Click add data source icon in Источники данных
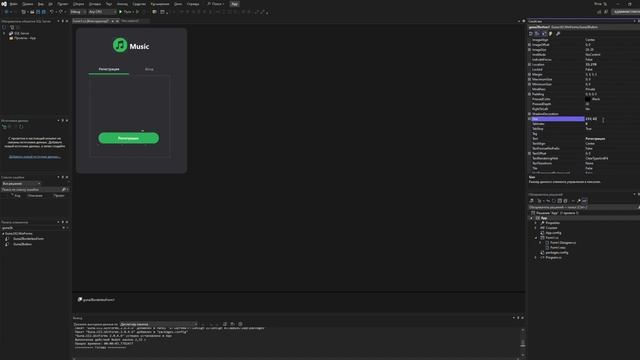640x360 pixels. click(4, 127)
